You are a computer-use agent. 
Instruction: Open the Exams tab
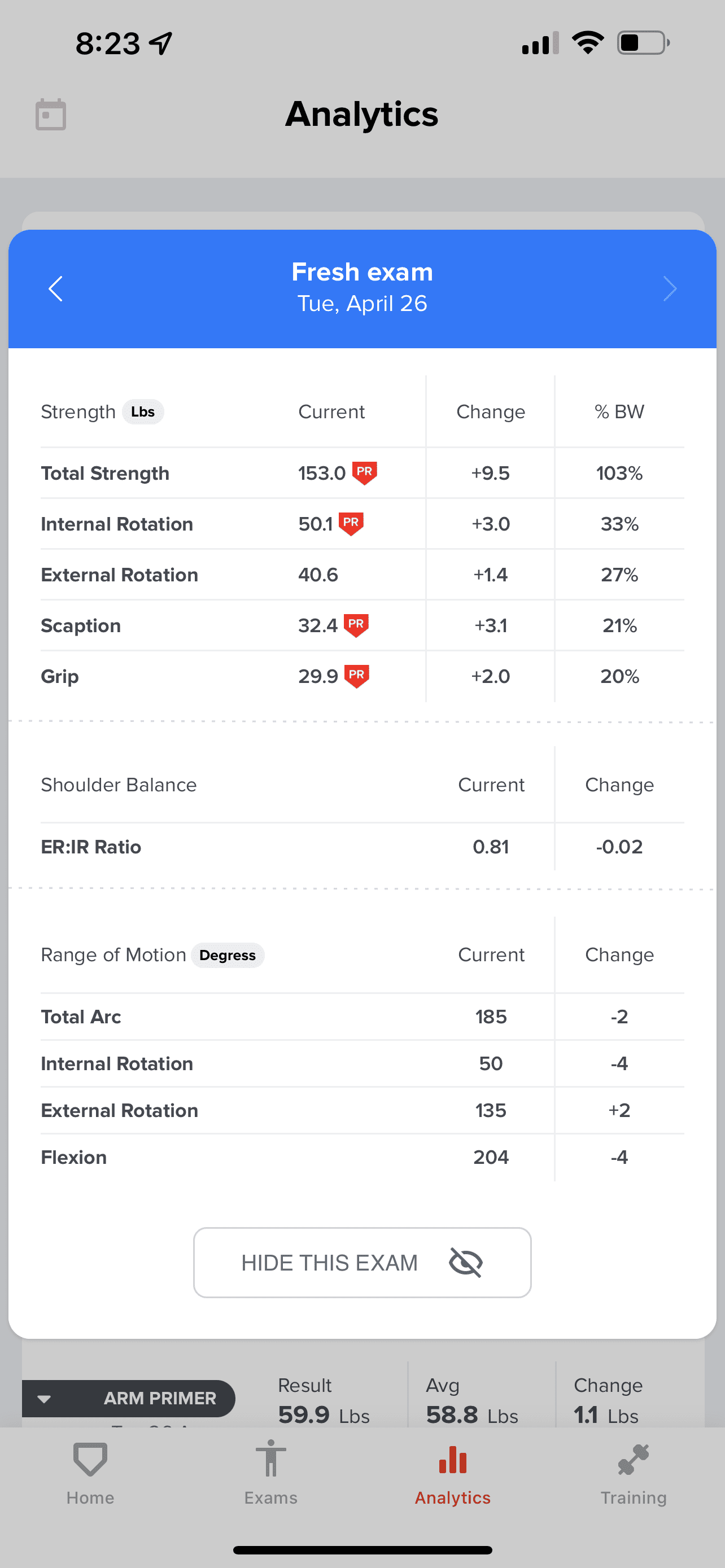tap(271, 1472)
